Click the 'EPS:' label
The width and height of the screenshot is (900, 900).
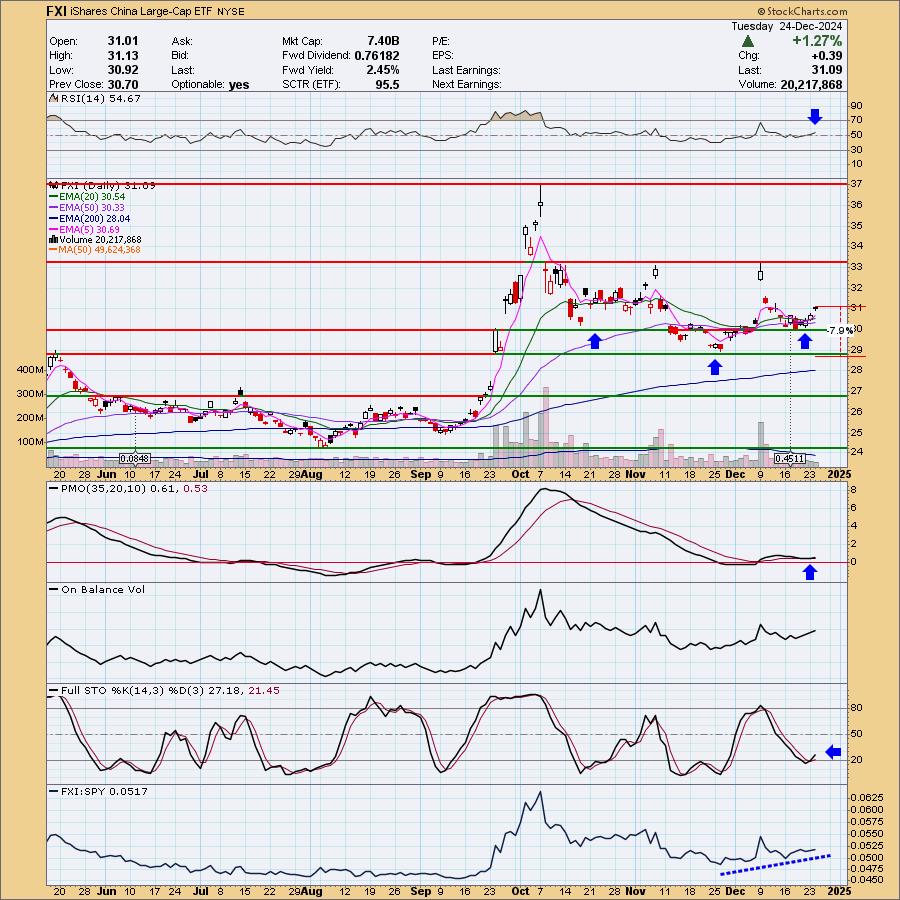coord(443,56)
